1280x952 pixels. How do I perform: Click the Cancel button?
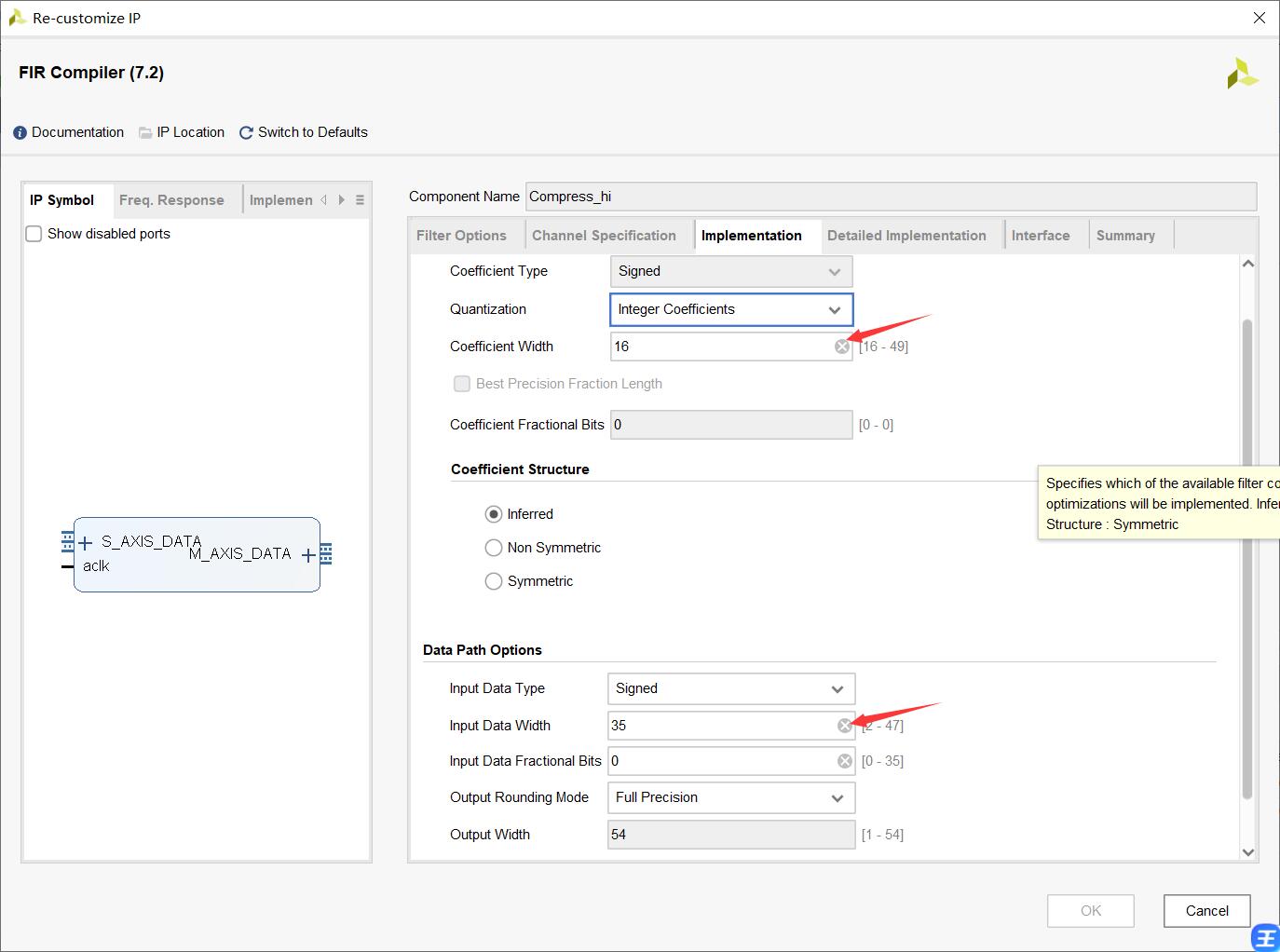[x=1206, y=911]
